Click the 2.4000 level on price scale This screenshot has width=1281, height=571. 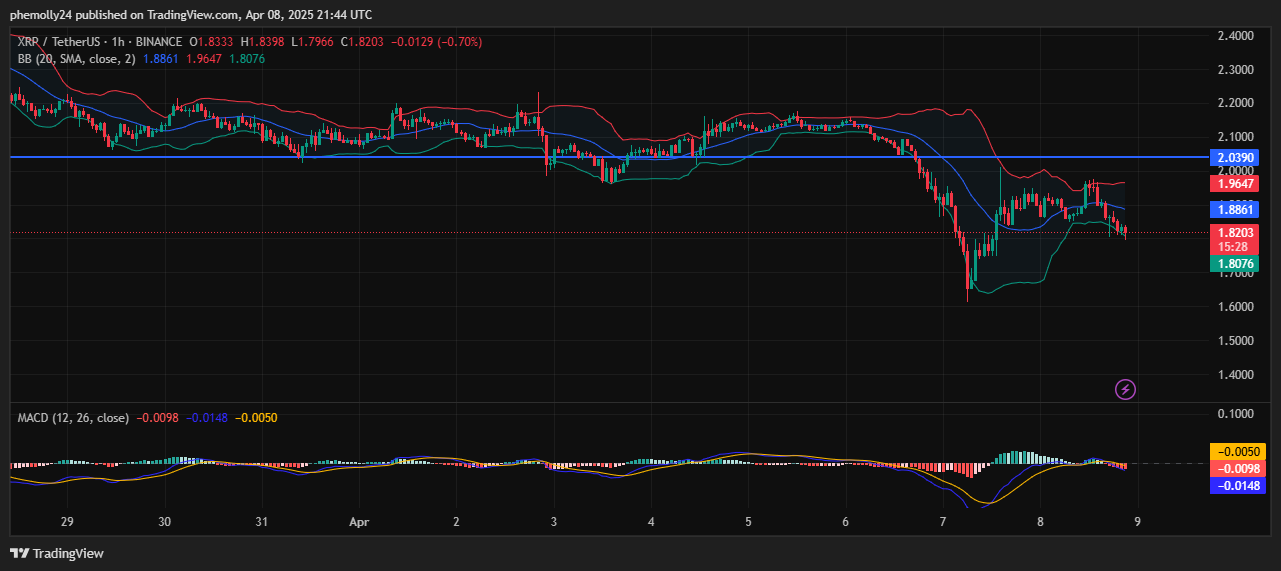tap(1236, 36)
